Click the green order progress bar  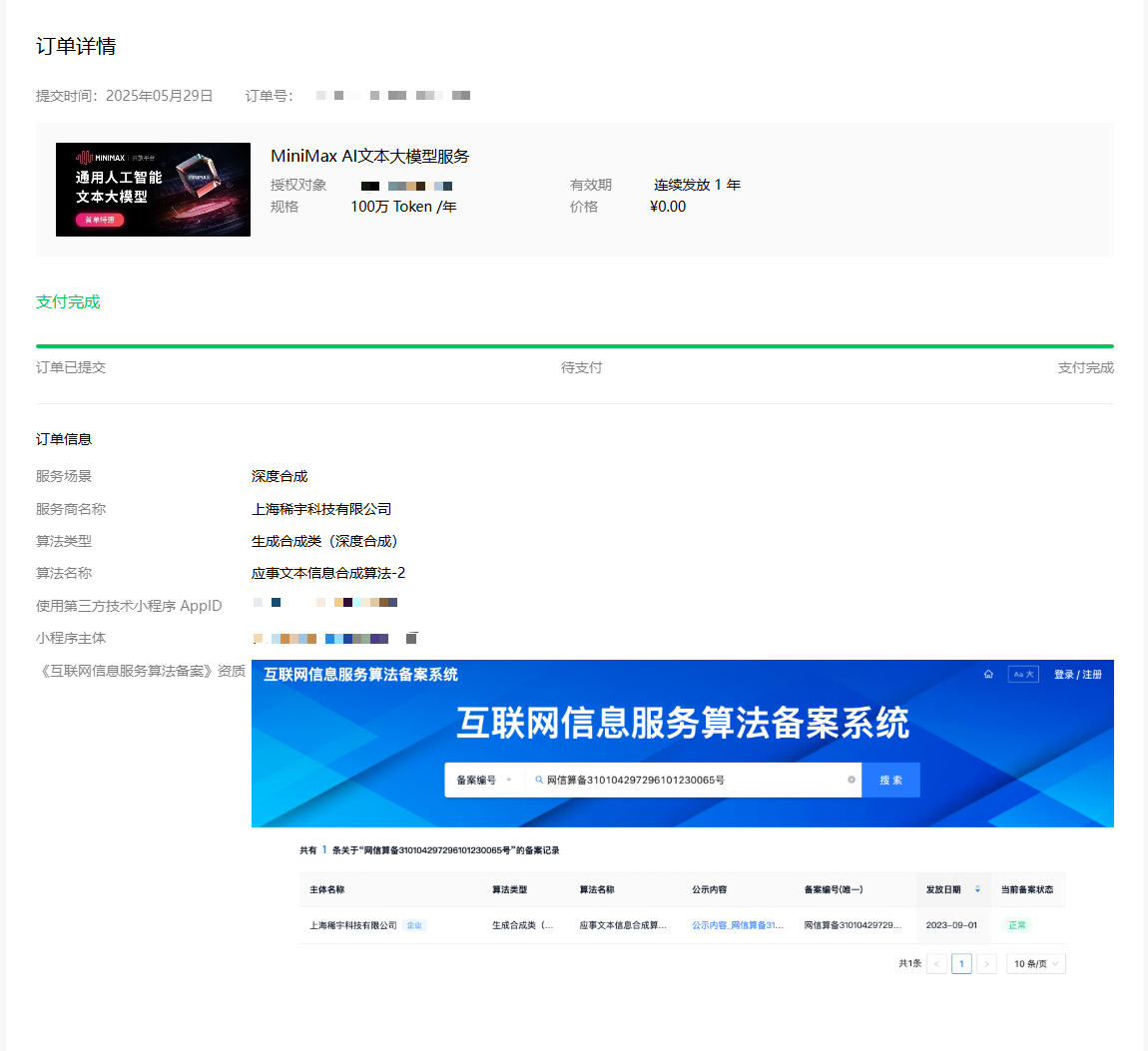click(574, 346)
